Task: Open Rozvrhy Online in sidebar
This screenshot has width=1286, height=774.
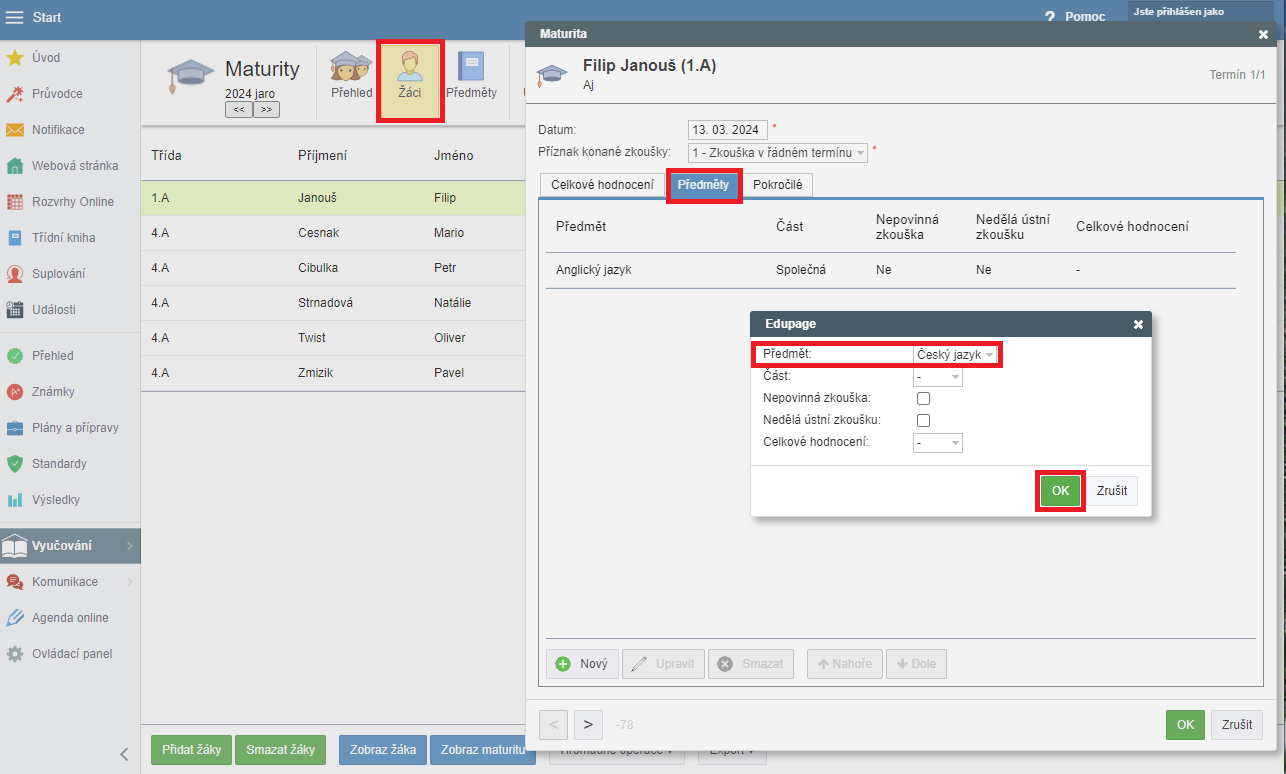Action: (x=72, y=202)
